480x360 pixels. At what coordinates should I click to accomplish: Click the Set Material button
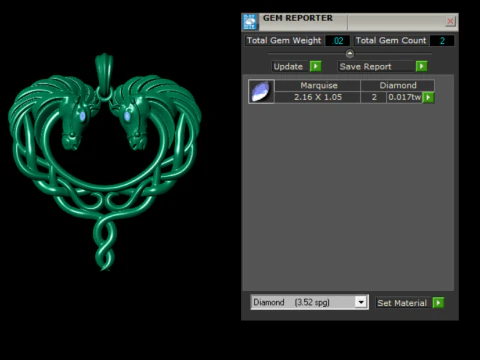click(x=402, y=303)
